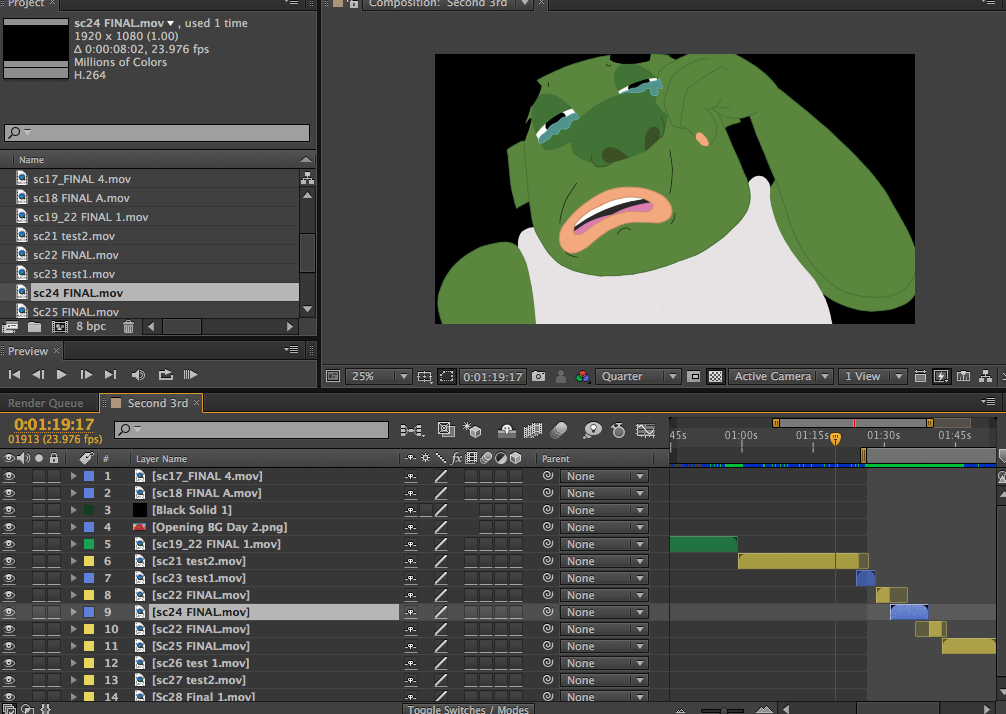Hide the sc21 test2.mov layer
Image resolution: width=1006 pixels, height=714 pixels.
tap(10, 560)
